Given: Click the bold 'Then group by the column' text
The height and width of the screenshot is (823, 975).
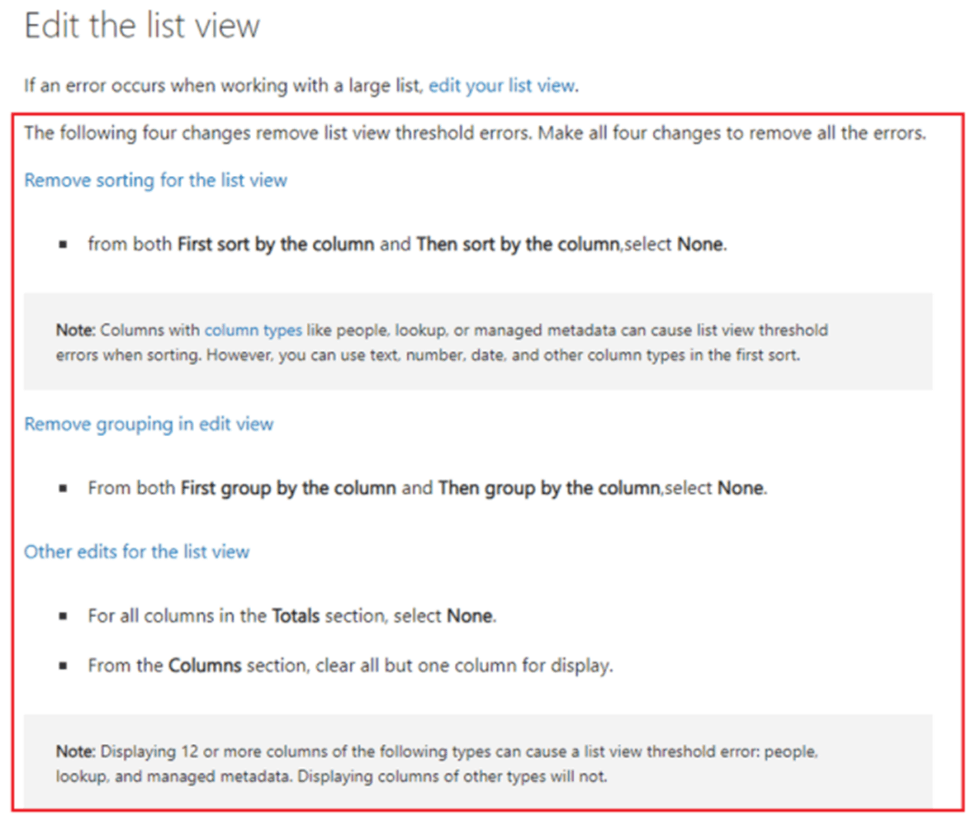Looking at the screenshot, I should tap(549, 488).
